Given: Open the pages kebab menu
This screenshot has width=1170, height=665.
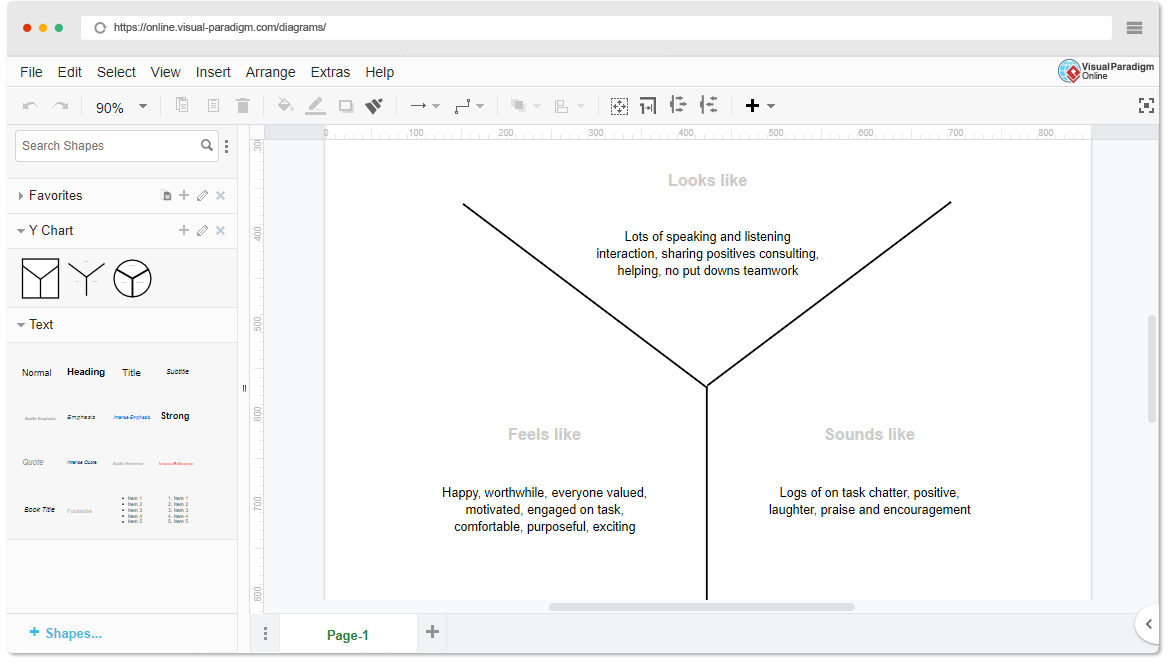Looking at the screenshot, I should 265,634.
